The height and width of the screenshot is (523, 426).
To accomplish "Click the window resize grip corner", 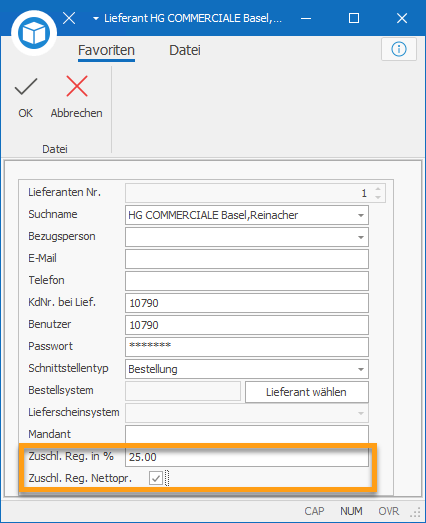I will [416, 512].
